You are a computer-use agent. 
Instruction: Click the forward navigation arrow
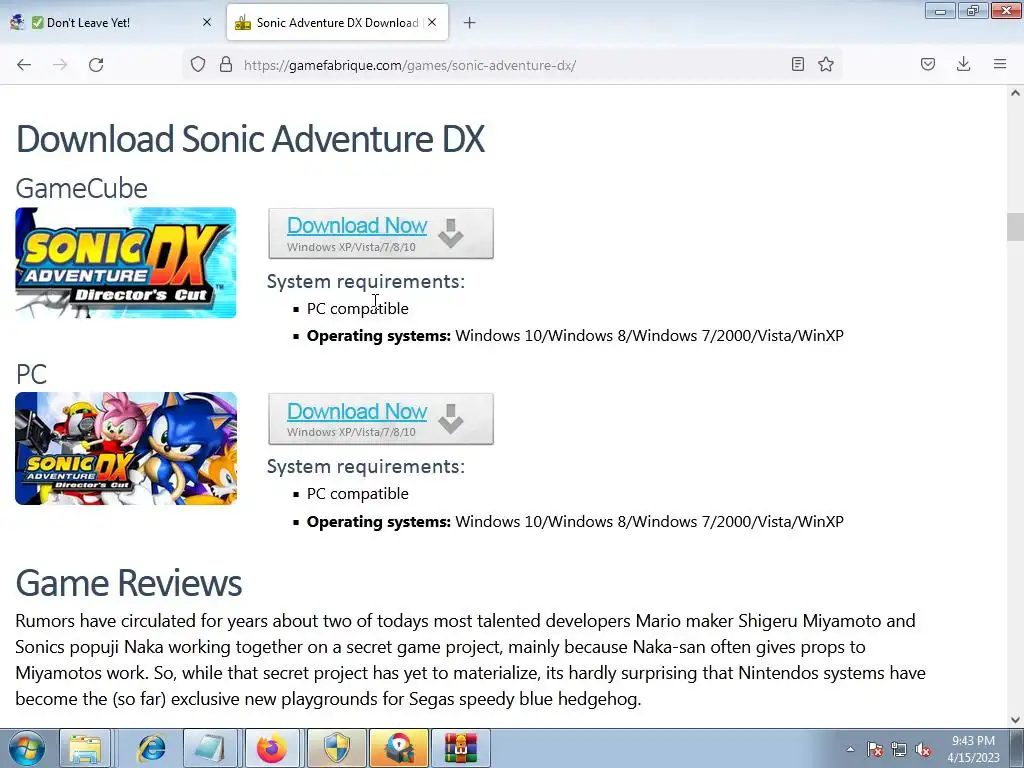pyautogui.click(x=60, y=65)
